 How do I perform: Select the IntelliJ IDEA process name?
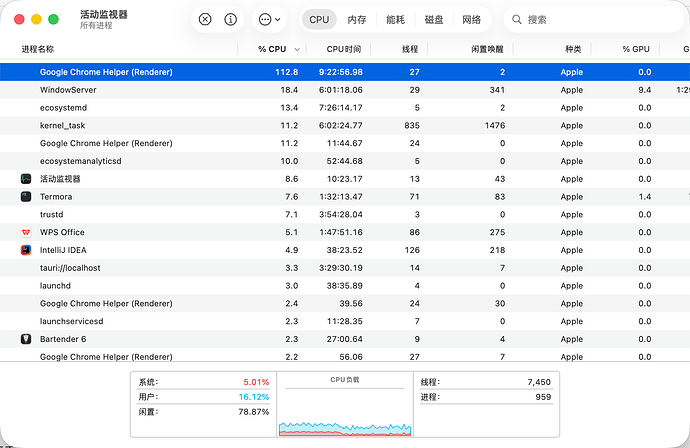[x=63, y=250]
